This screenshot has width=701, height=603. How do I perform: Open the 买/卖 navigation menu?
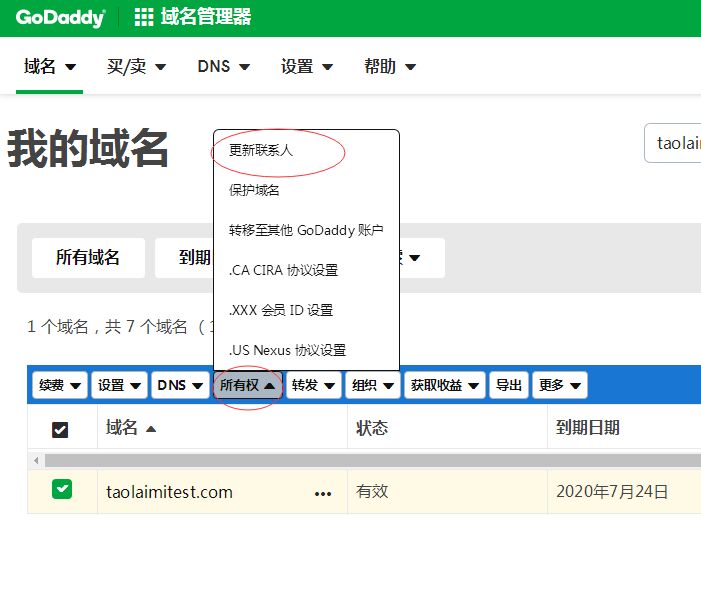click(136, 67)
